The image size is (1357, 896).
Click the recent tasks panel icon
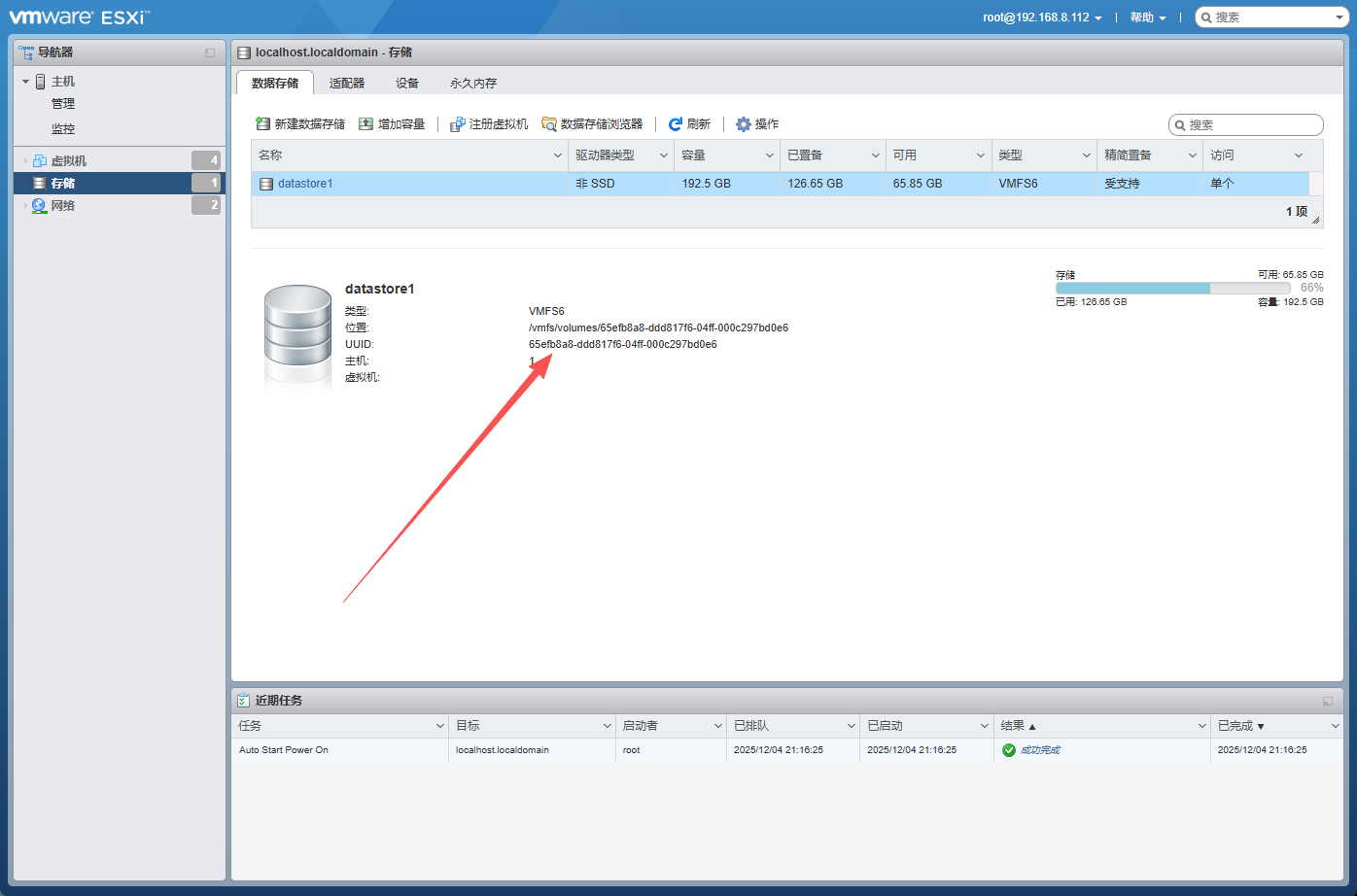click(x=244, y=700)
